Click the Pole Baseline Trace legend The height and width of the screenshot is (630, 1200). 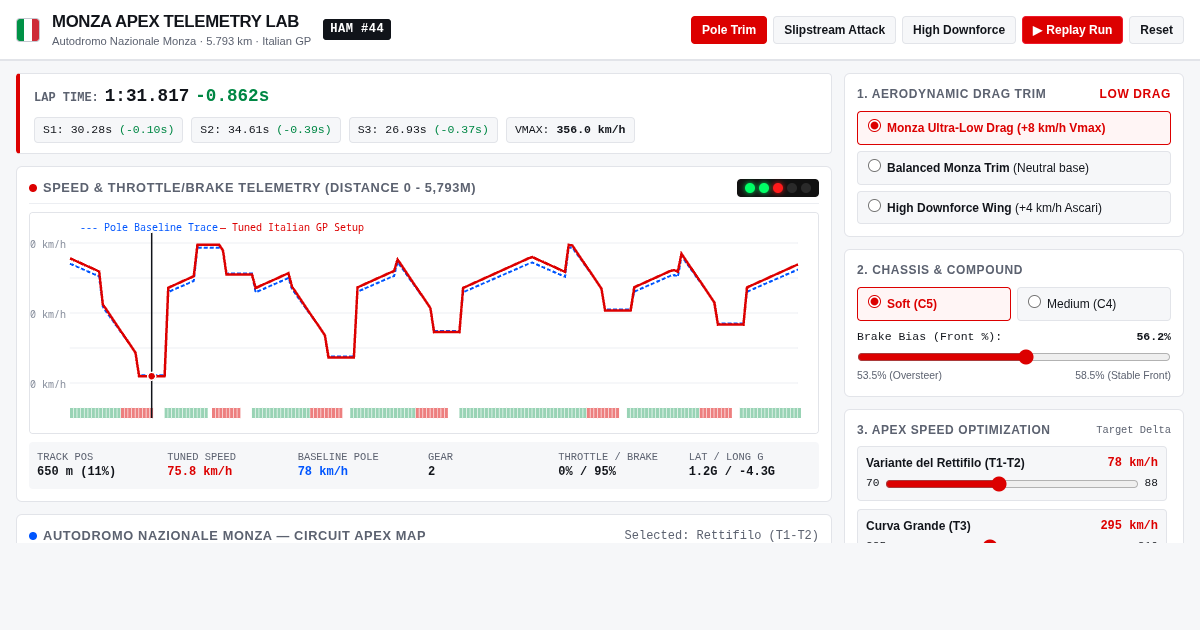149,228
